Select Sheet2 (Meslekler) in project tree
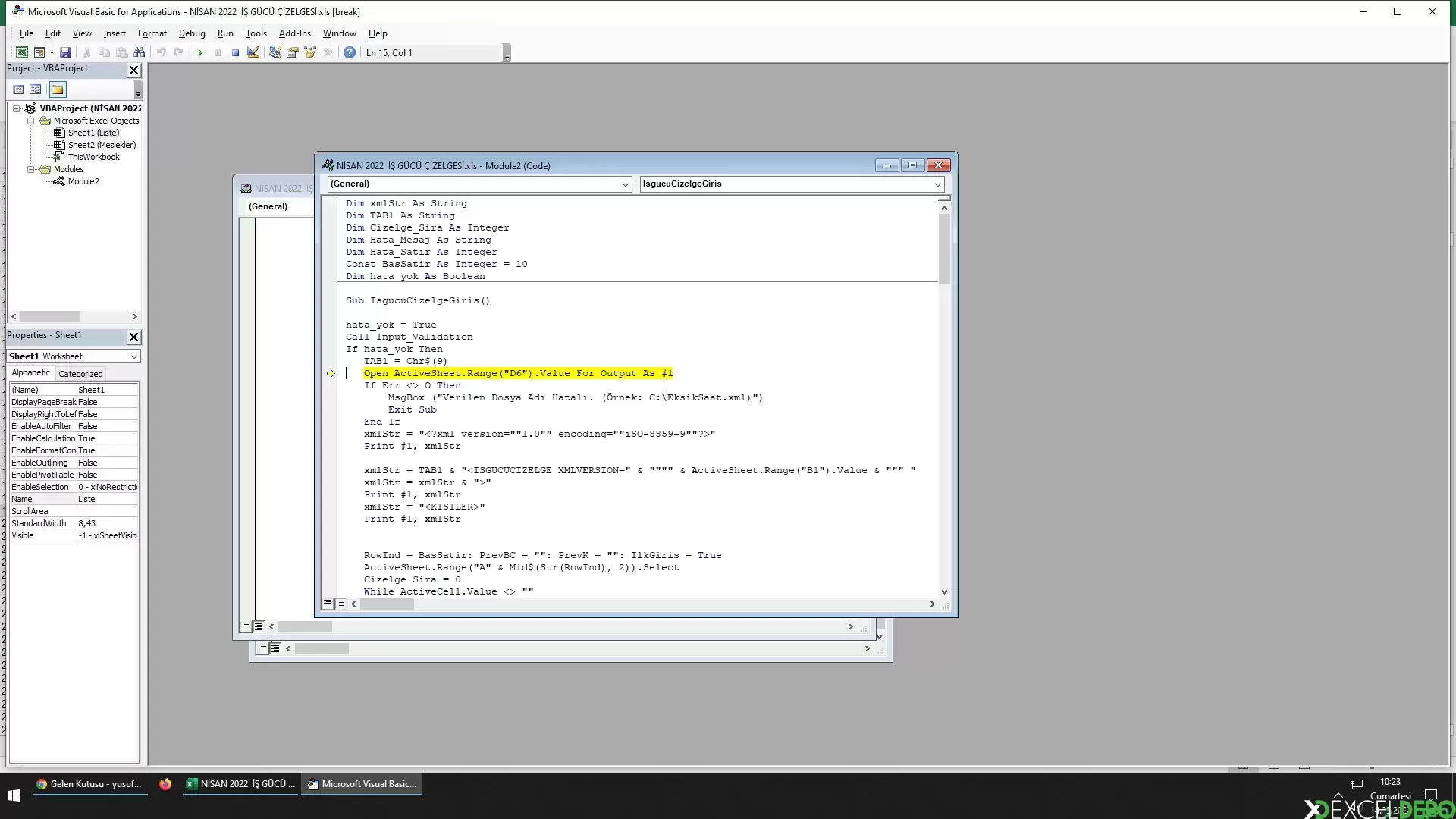Viewport: 1456px width, 819px height. [102, 145]
